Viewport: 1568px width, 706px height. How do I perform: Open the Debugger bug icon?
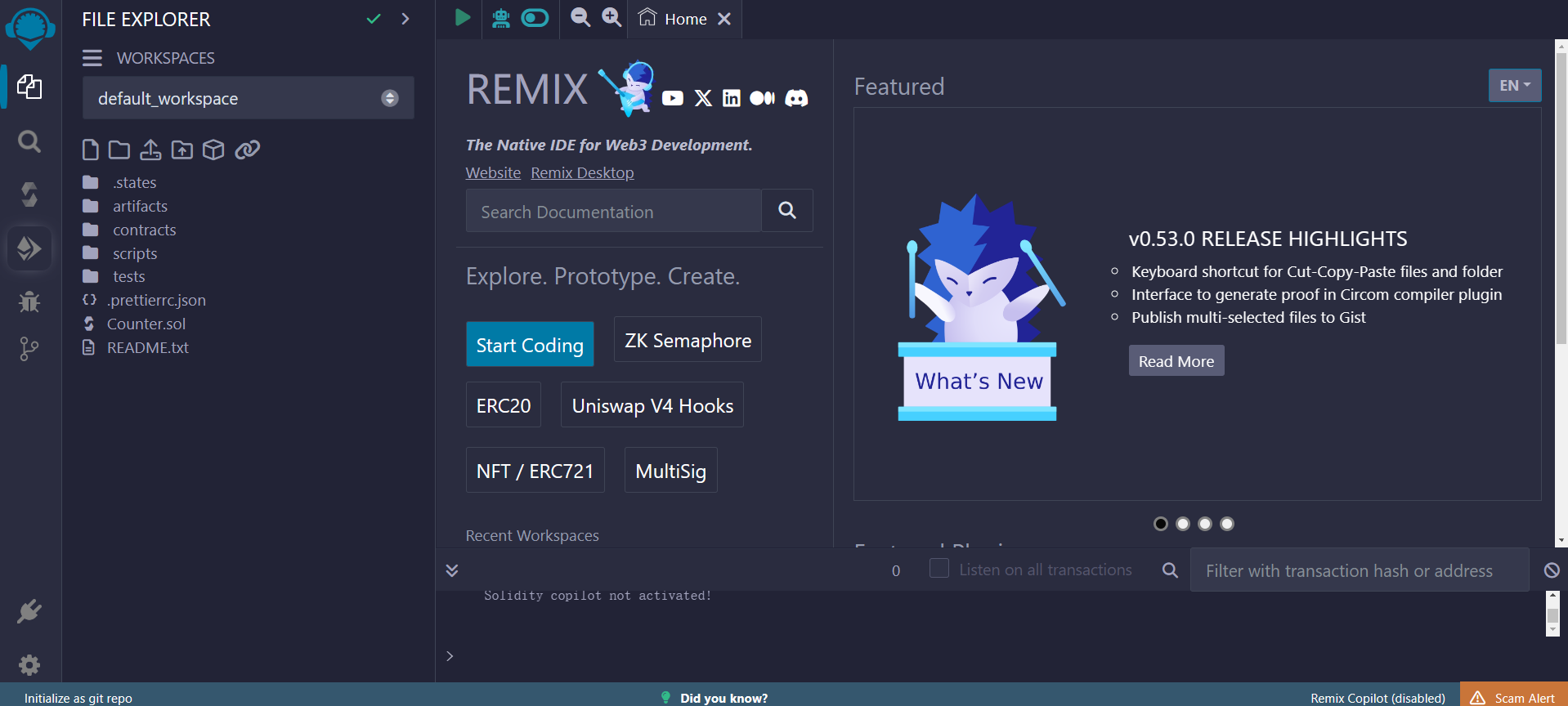tap(29, 302)
